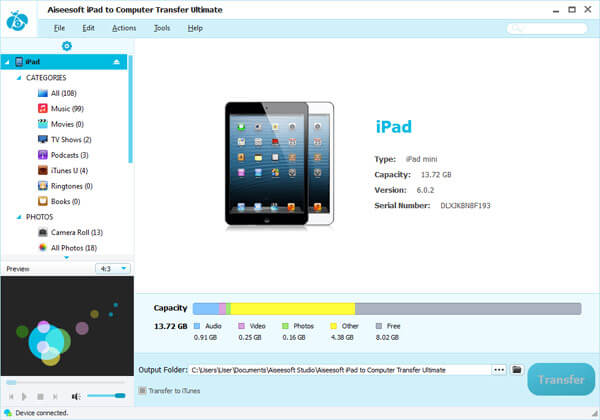This screenshot has height=420, width=600.
Task: Click the browse output folder ellipsis button
Action: [499, 370]
